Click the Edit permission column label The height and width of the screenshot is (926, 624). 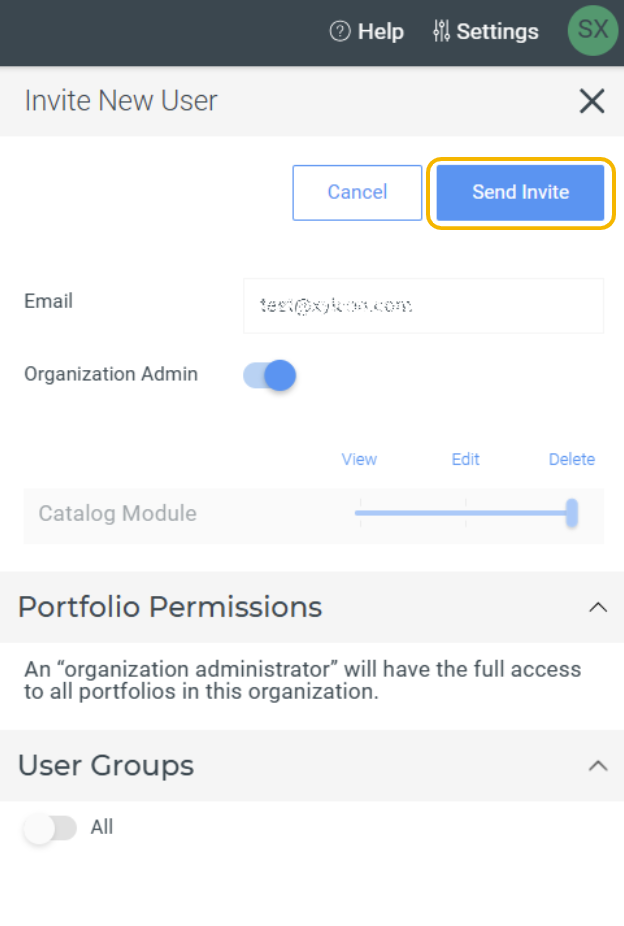click(x=465, y=459)
